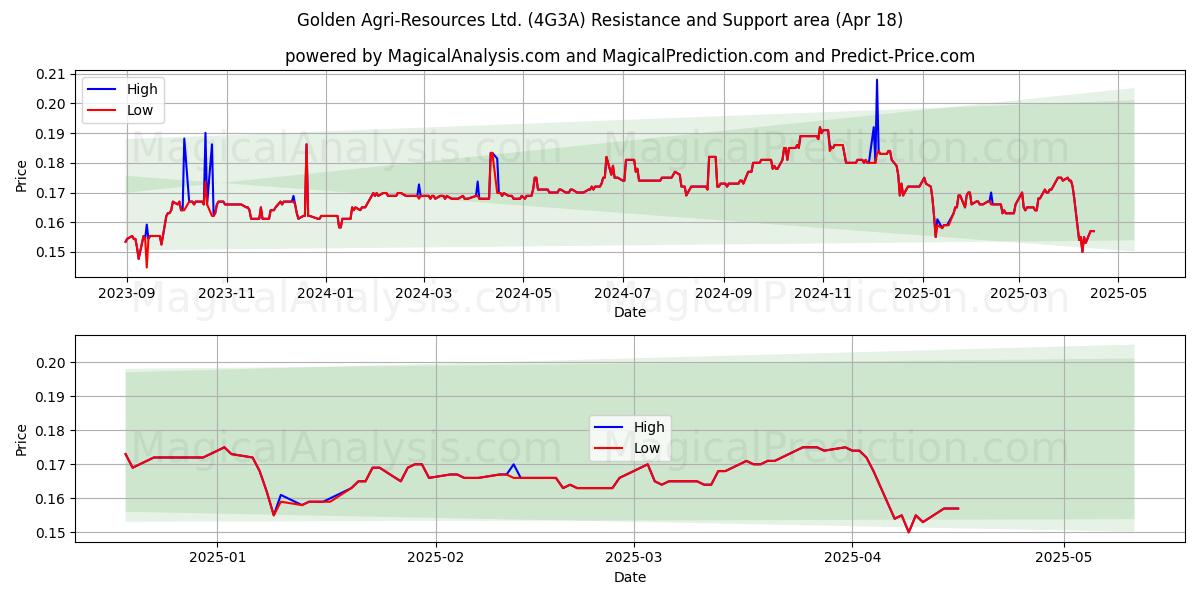Click the top chart x-axis label '2025-01'

click(x=922, y=295)
